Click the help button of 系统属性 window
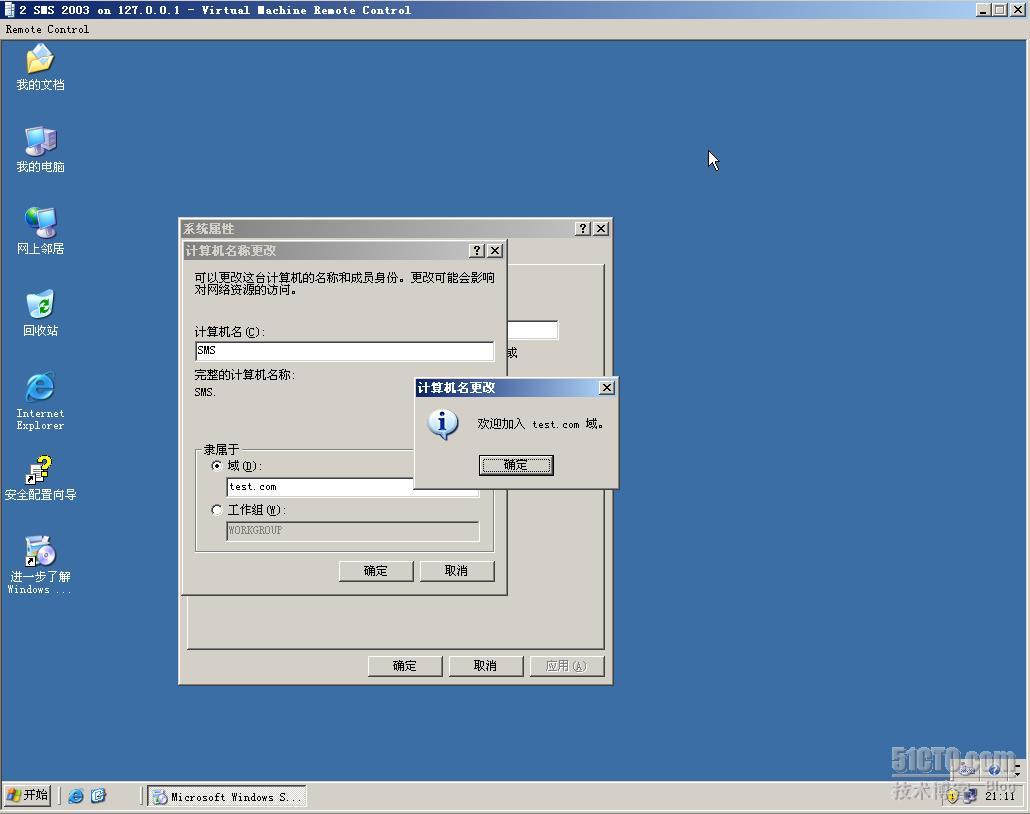The width and height of the screenshot is (1030, 814). click(x=582, y=228)
